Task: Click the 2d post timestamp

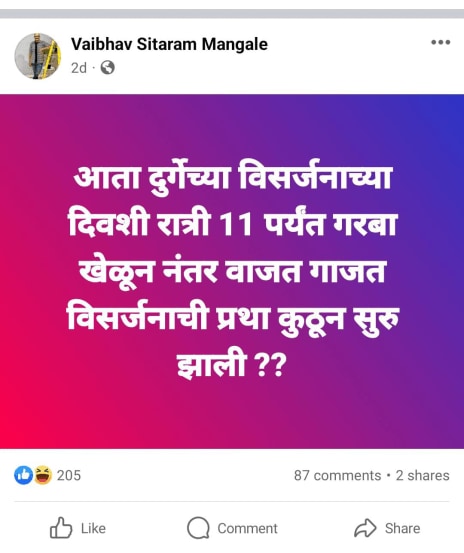Action: click(79, 68)
